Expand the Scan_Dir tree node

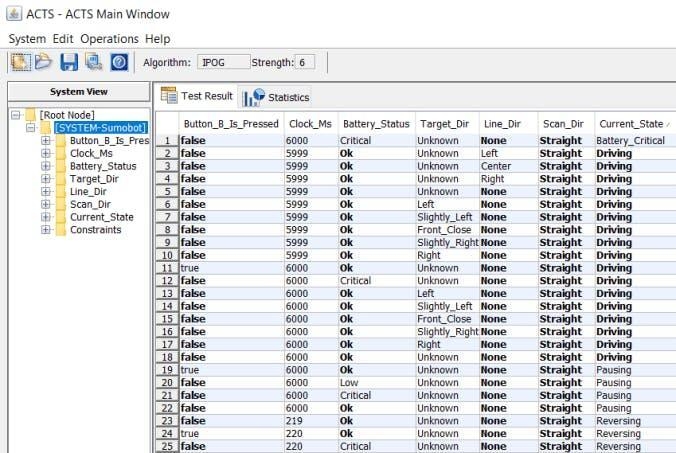pos(46,204)
